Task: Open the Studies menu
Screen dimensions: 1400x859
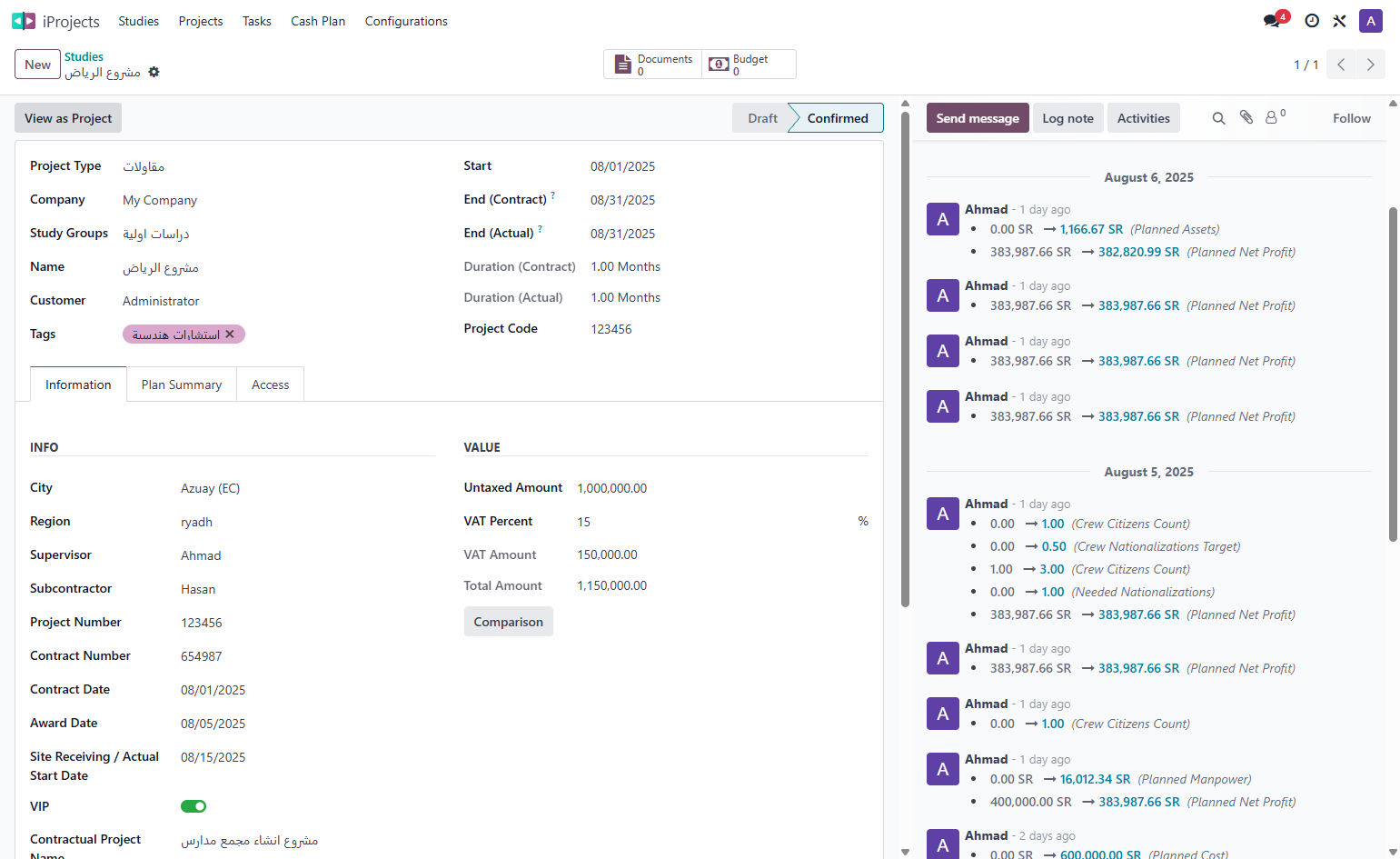Action: [138, 21]
